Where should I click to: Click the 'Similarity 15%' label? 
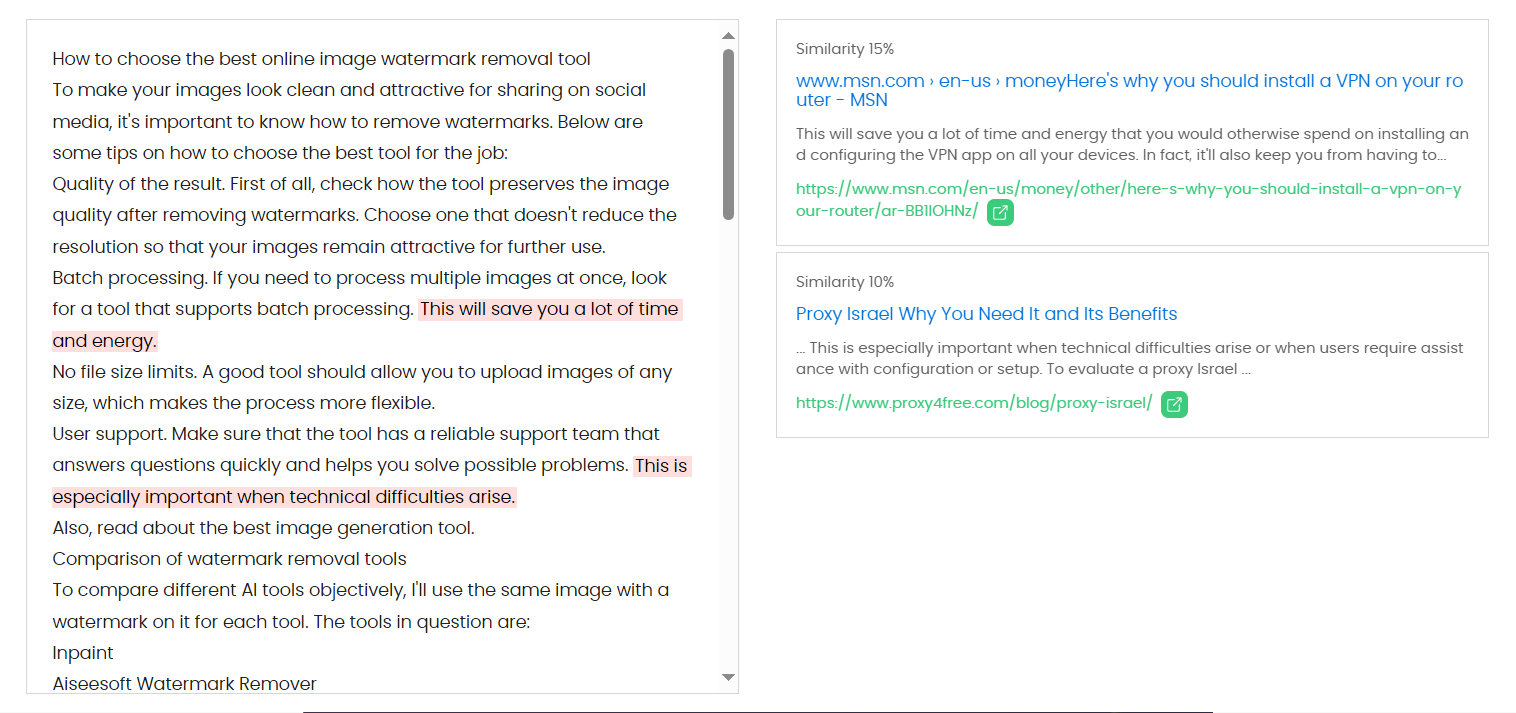coord(844,49)
